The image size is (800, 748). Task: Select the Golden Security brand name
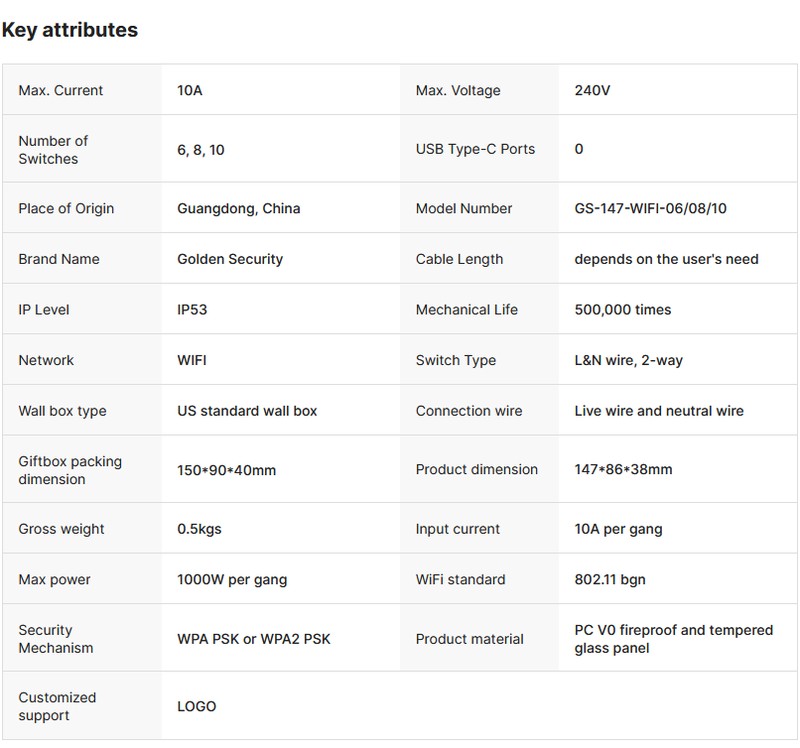tap(230, 259)
